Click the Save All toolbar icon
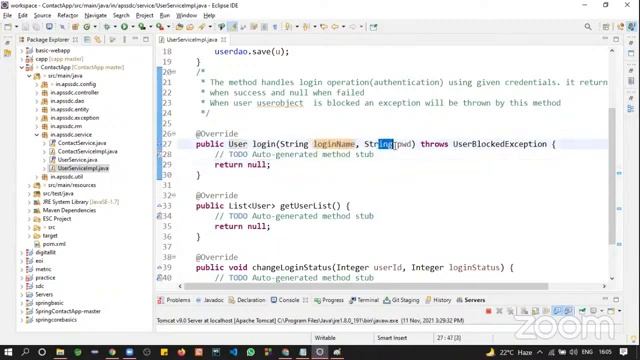640x360 pixels. [x=36, y=27]
